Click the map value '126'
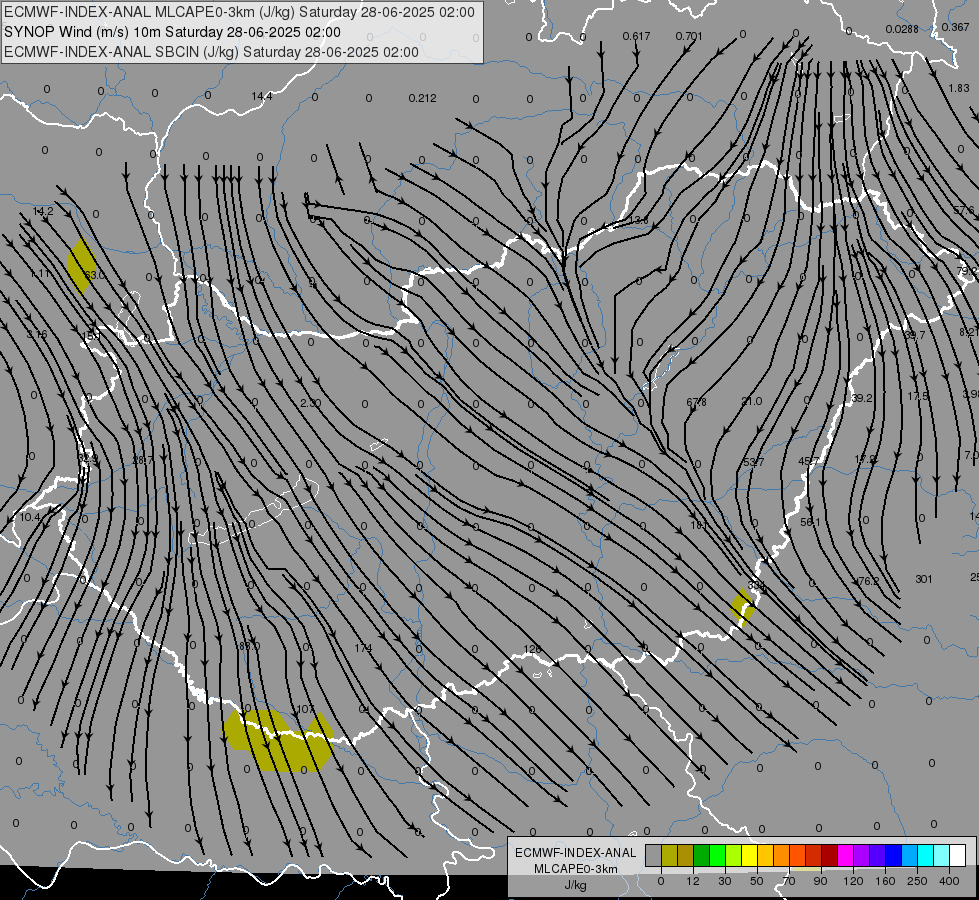The width and height of the screenshot is (979, 900). pos(532,650)
